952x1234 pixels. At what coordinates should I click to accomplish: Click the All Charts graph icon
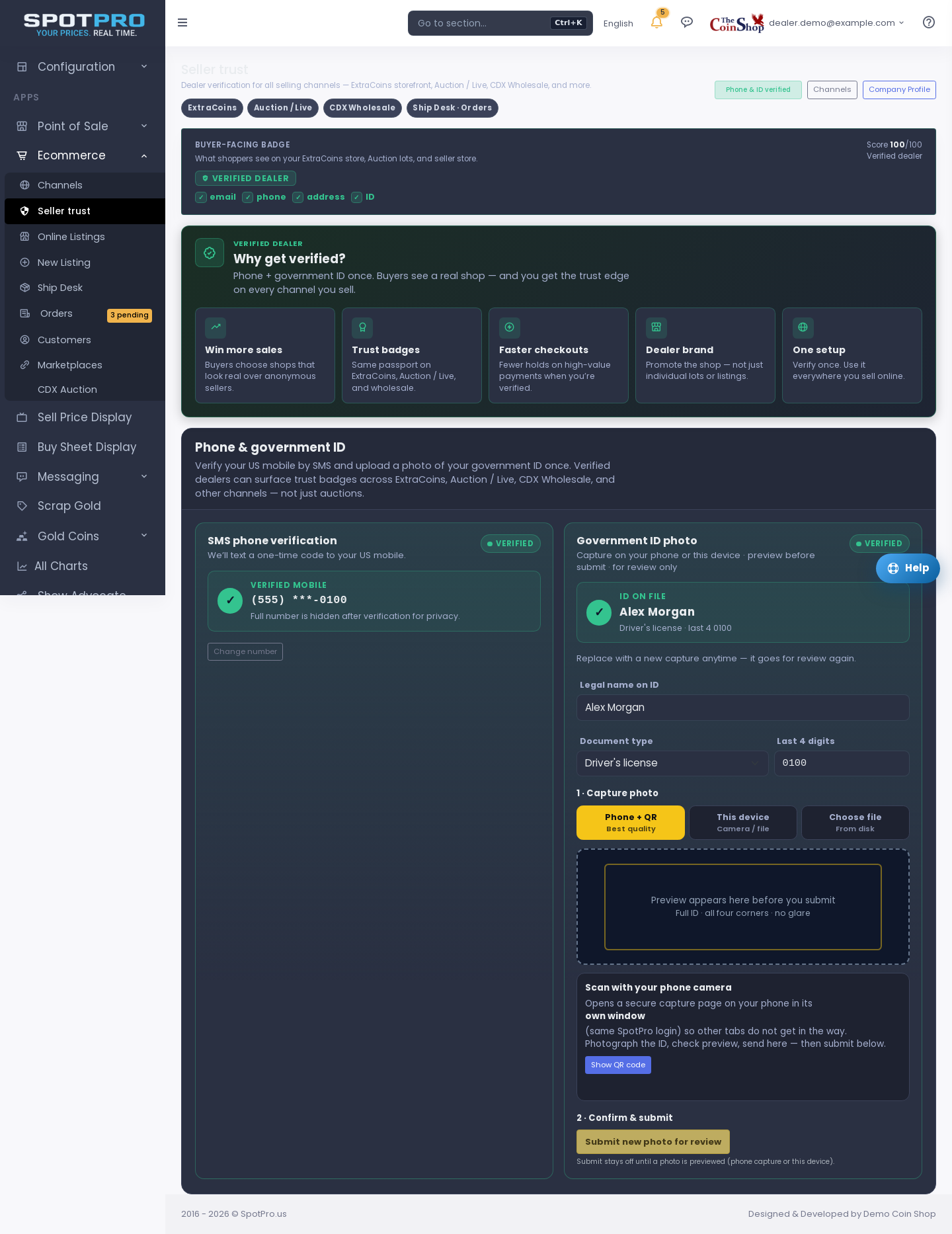[x=22, y=566]
